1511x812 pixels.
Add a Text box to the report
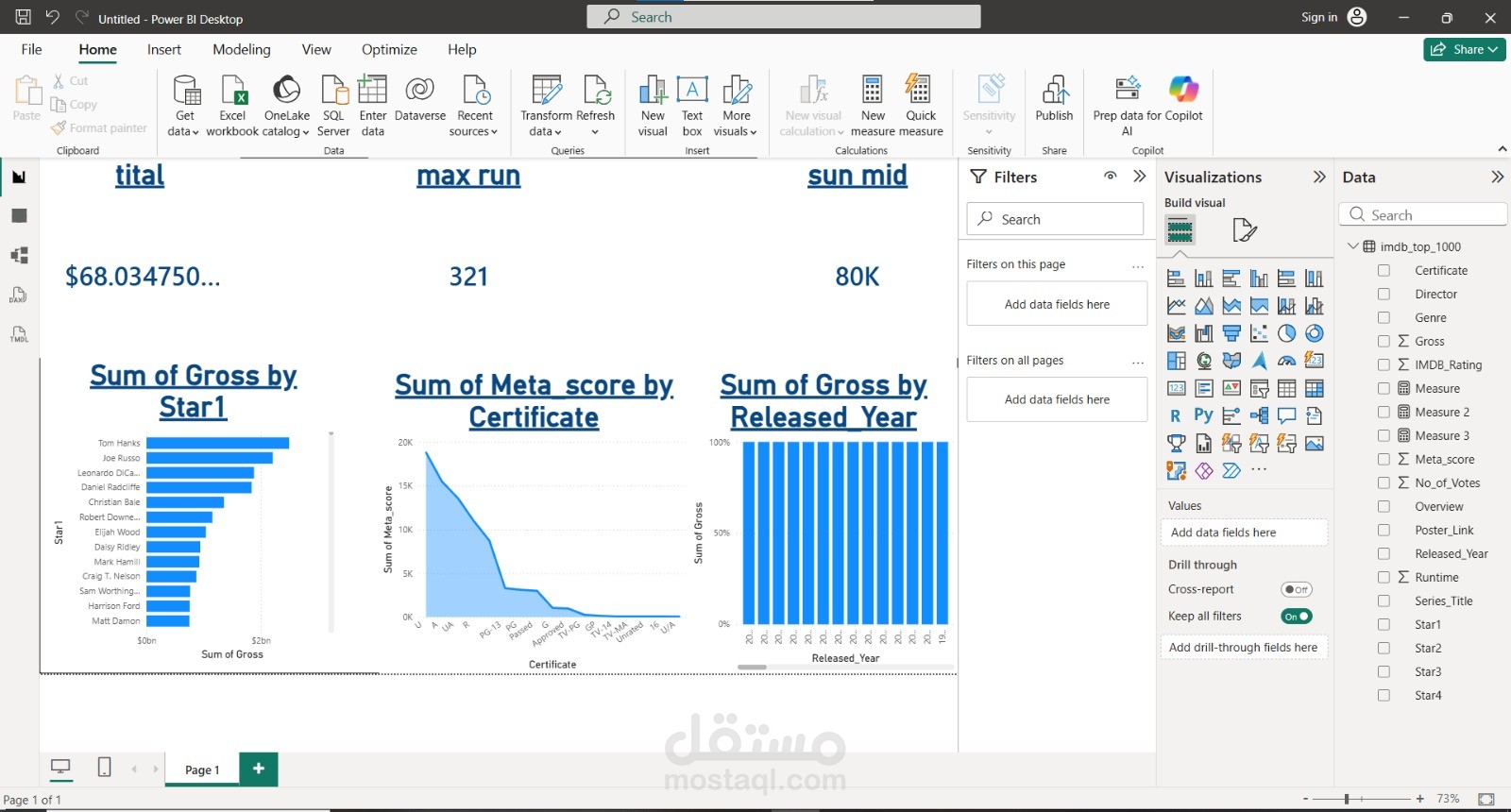tap(692, 106)
